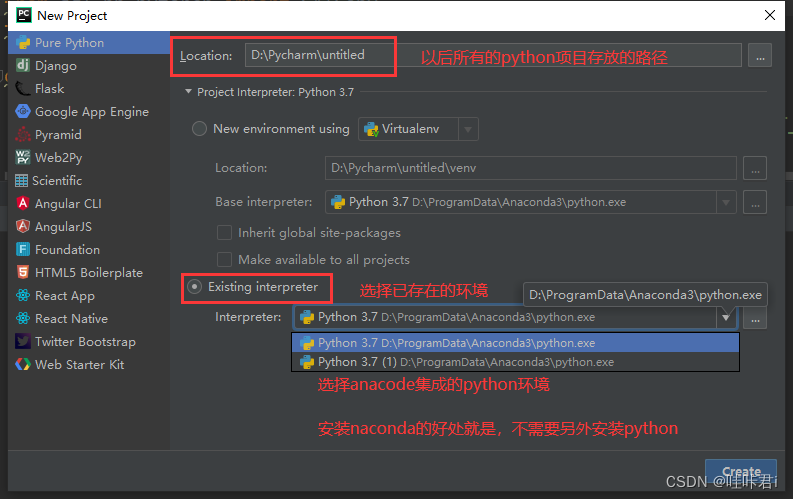
Task: Click the Pyramid project icon
Action: click(23, 134)
